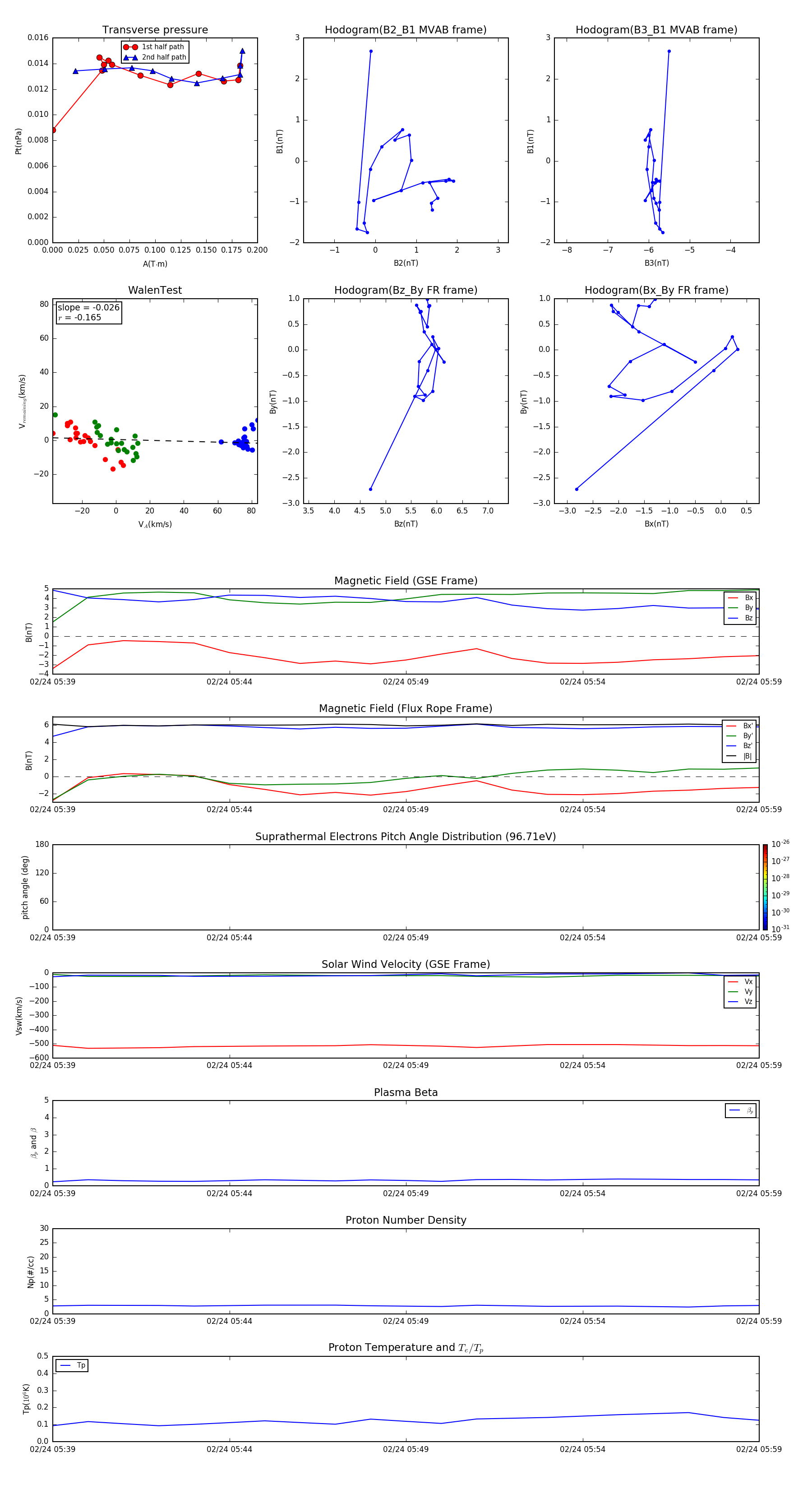Click "By'" legend entry in Flux Rope plot

click(740, 736)
